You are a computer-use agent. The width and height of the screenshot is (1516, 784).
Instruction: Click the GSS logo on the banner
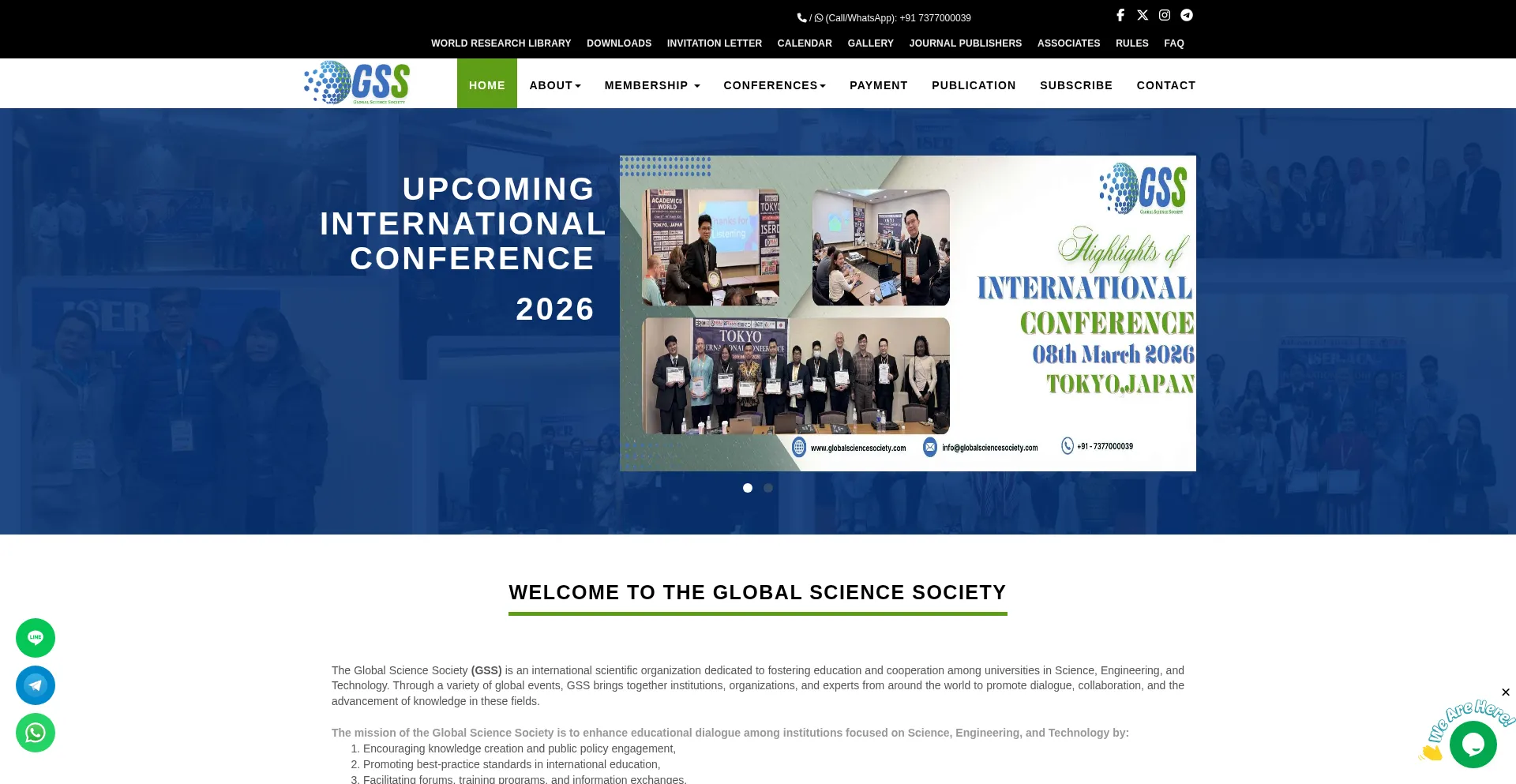click(x=1143, y=189)
